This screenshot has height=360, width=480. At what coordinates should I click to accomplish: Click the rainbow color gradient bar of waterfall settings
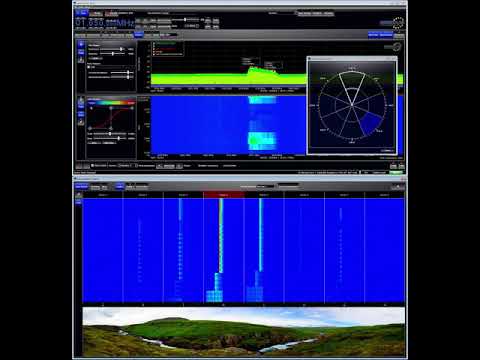tap(112, 103)
